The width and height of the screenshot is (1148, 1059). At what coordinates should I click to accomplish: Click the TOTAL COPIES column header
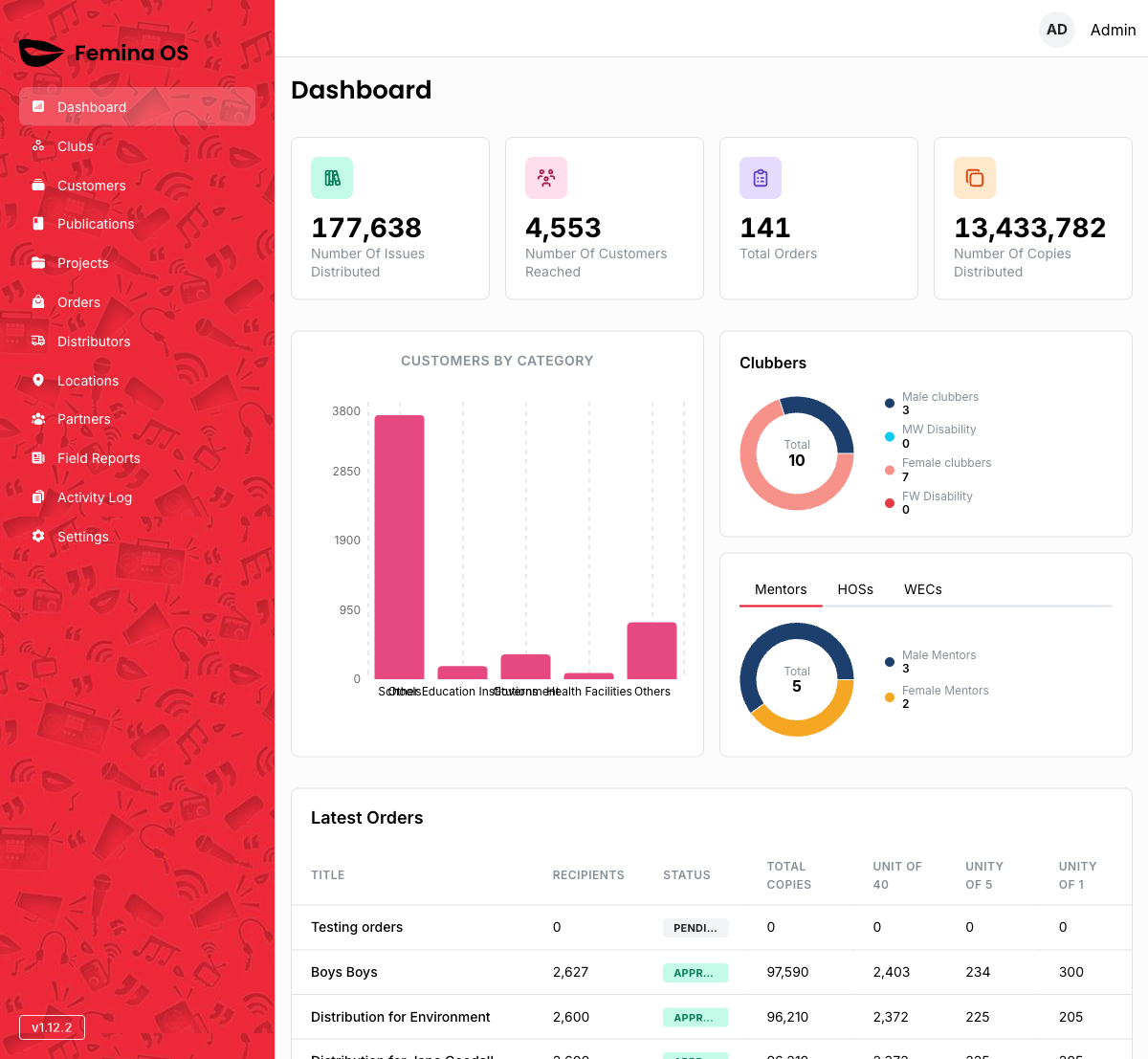pos(789,875)
